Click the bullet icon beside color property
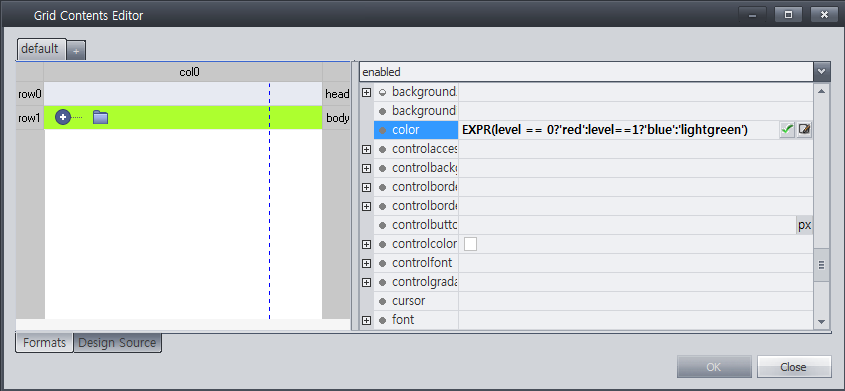The image size is (845, 391). tap(383, 130)
